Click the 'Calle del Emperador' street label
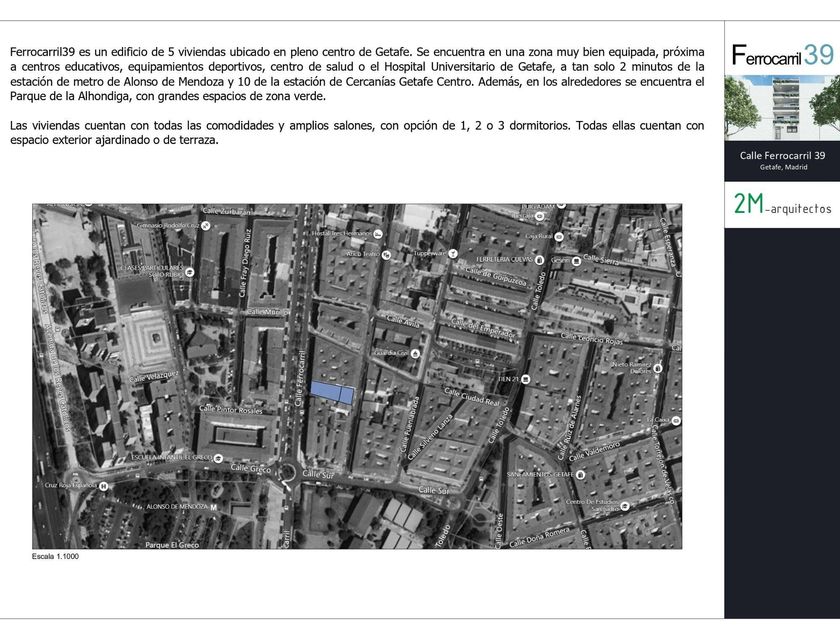 coord(484,327)
